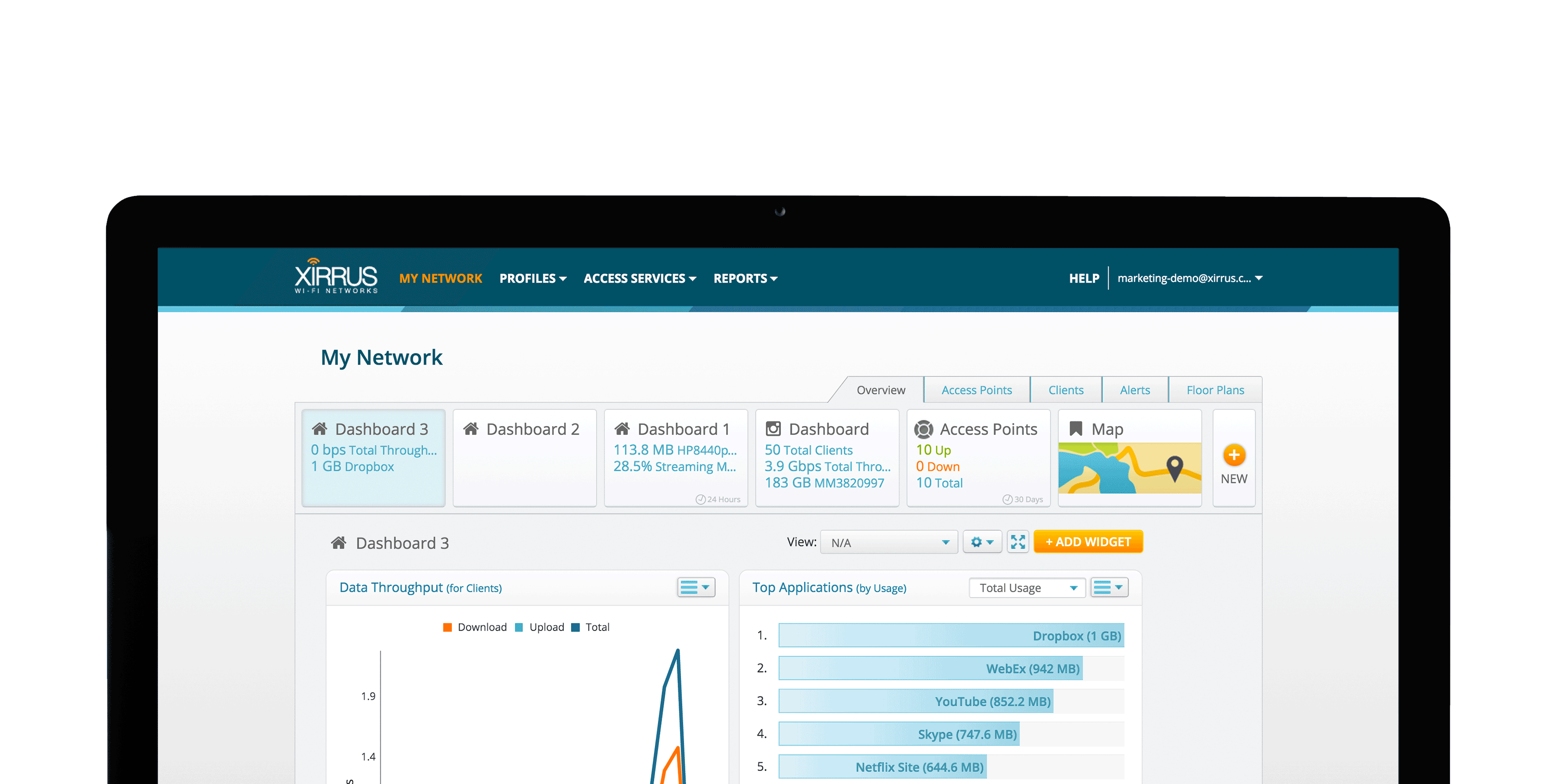Screen dimensions: 1551x784
Task: Select the Dashboard 3 card
Action: [373, 458]
